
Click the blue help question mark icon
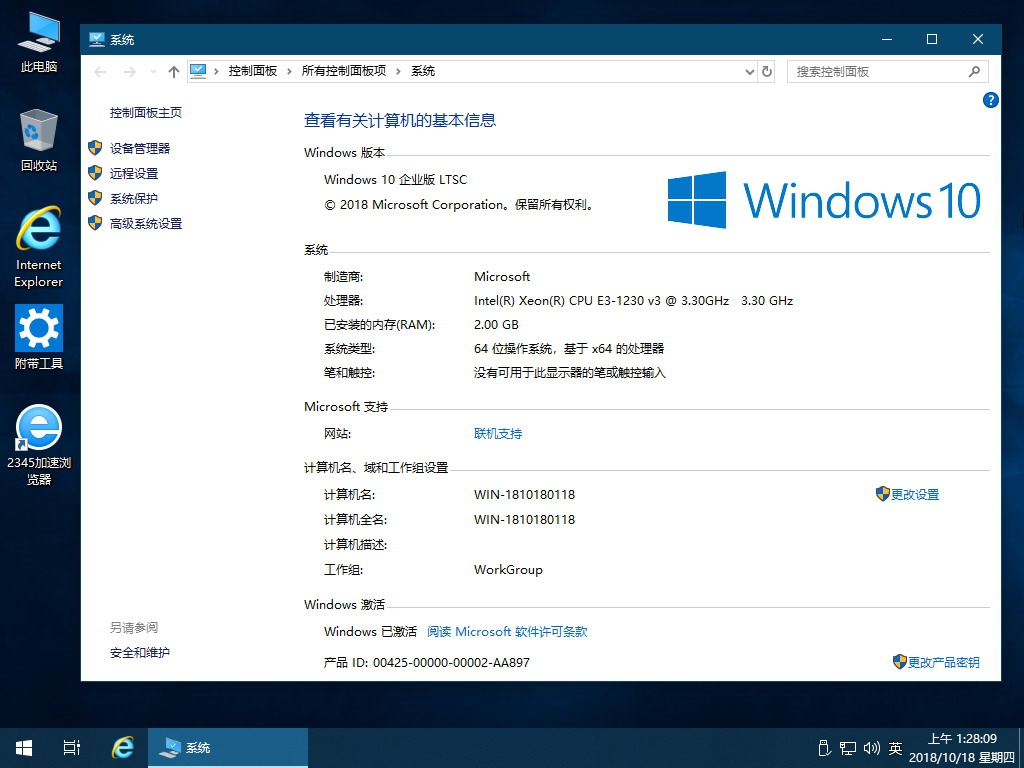[990, 100]
